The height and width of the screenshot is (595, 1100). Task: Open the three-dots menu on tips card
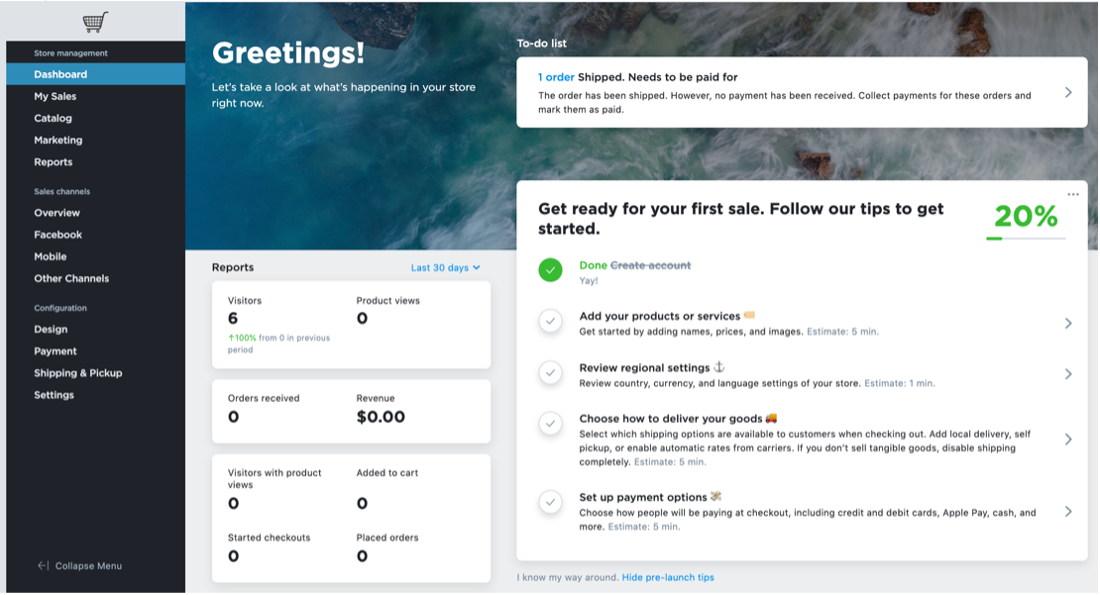(x=1073, y=194)
